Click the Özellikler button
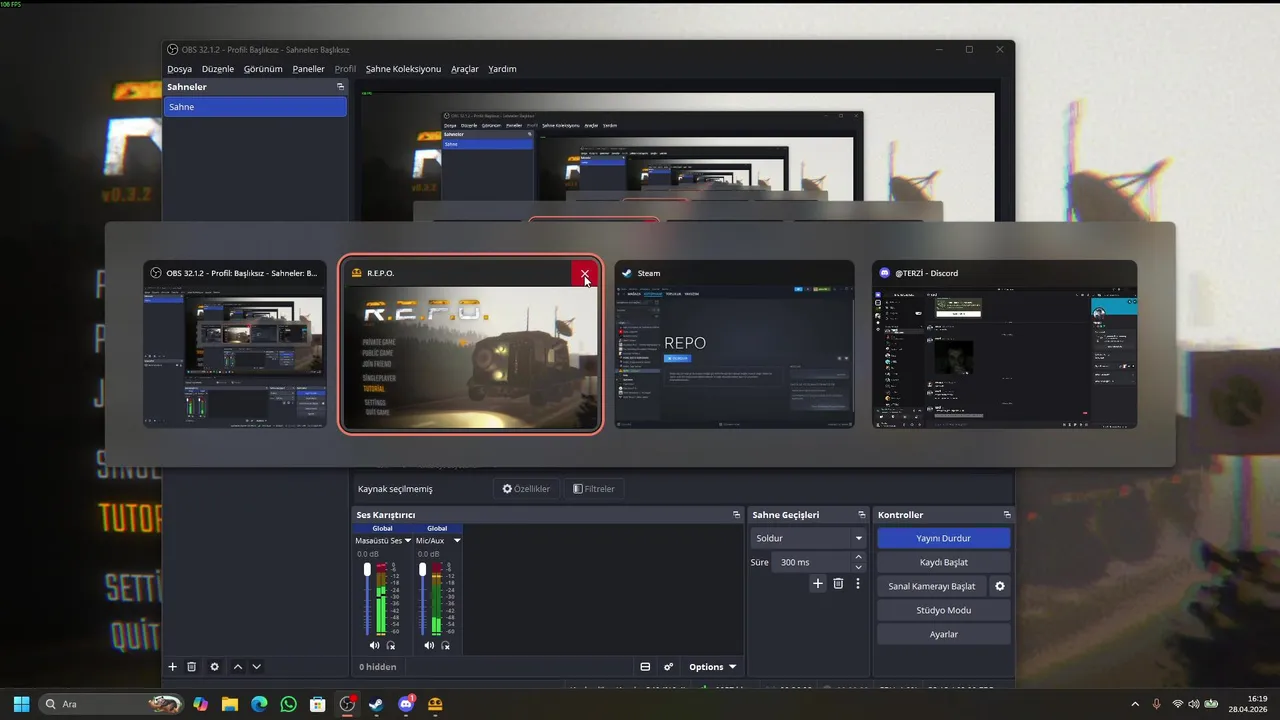This screenshot has width=1280, height=720. click(x=526, y=489)
